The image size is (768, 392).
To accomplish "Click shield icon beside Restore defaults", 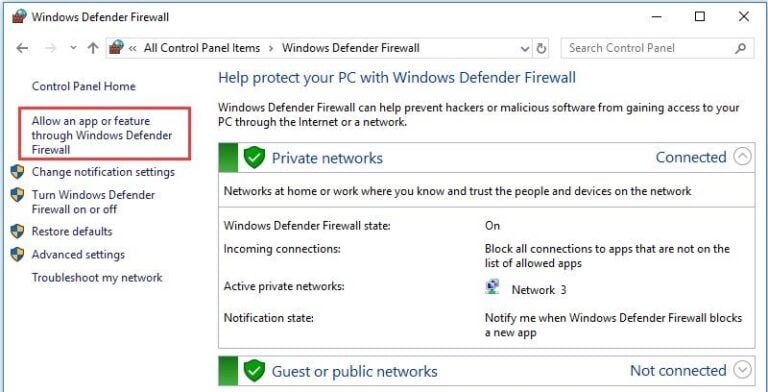I will (x=17, y=231).
